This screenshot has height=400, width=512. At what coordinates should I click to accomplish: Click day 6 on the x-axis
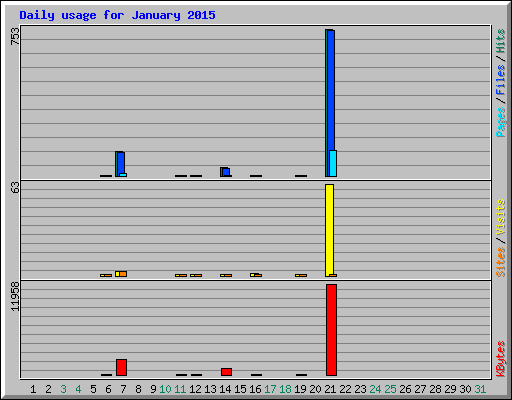tap(108, 389)
